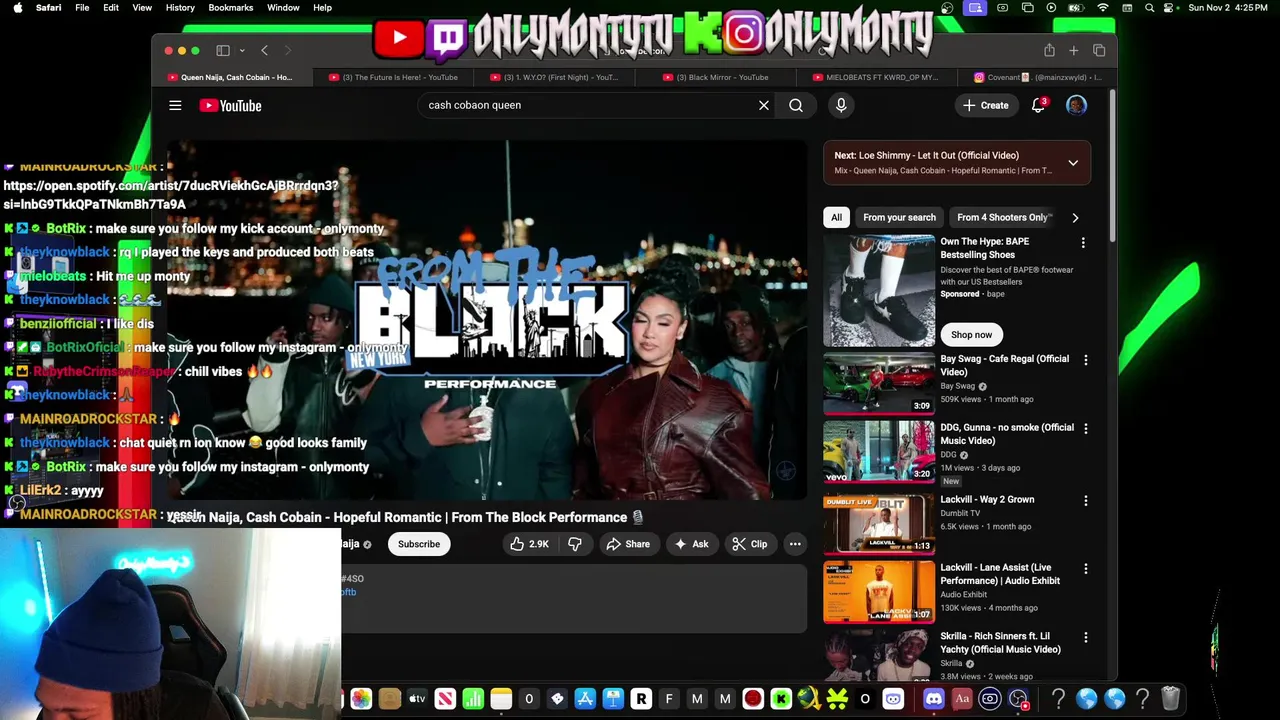Open options menu for BAPE sponsored ad
This screenshot has height=720, width=1280.
[x=1083, y=242]
